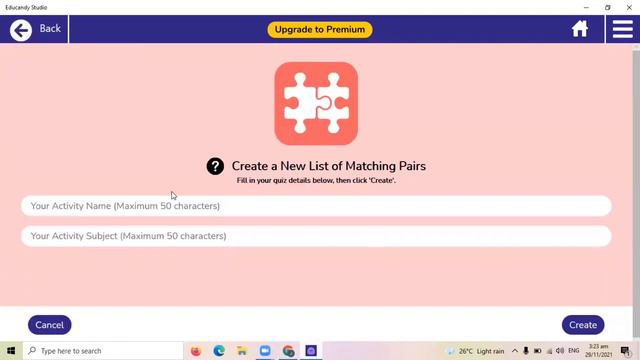640x360 pixels.
Task: Focus the Your Activity Name field
Action: (316, 206)
